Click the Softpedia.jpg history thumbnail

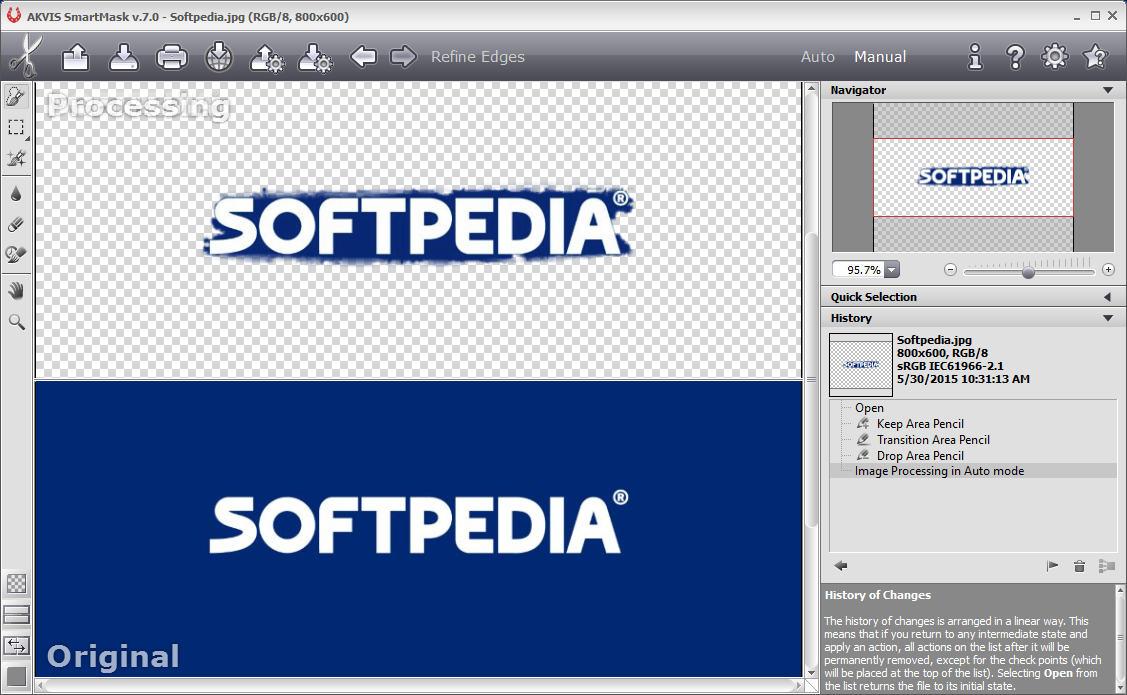[x=860, y=364]
